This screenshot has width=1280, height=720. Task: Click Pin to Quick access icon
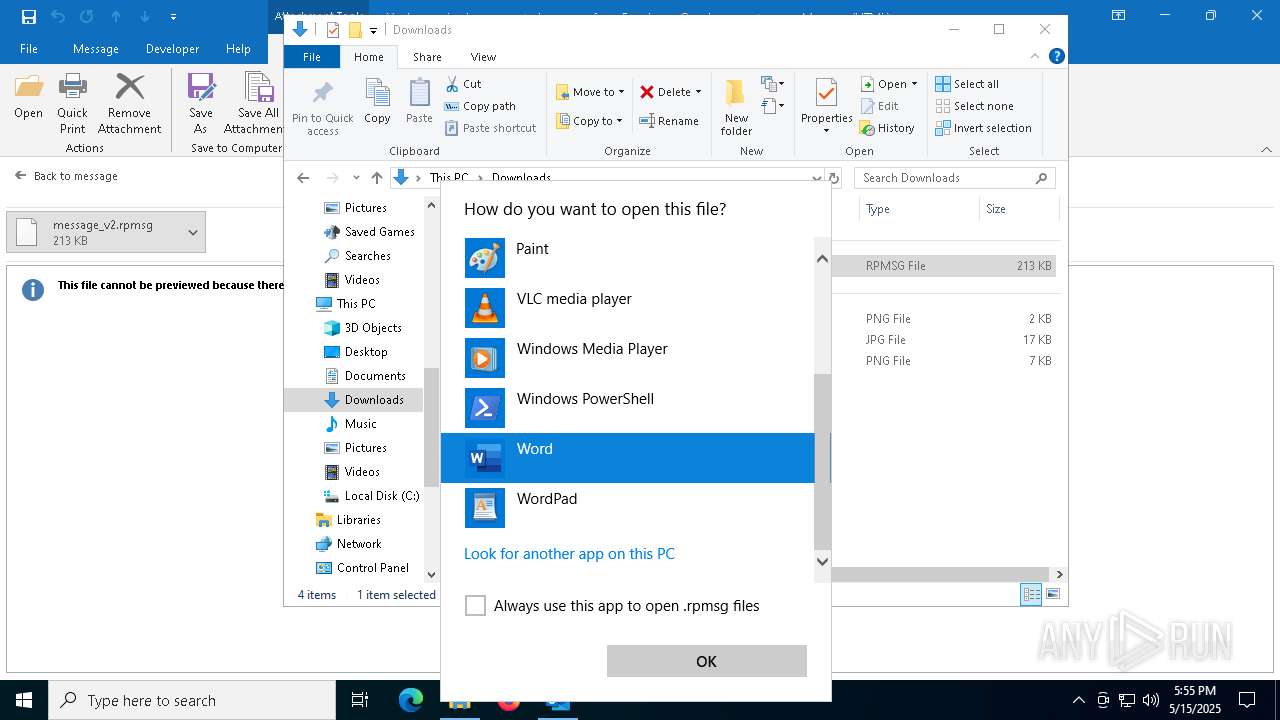[x=322, y=108]
